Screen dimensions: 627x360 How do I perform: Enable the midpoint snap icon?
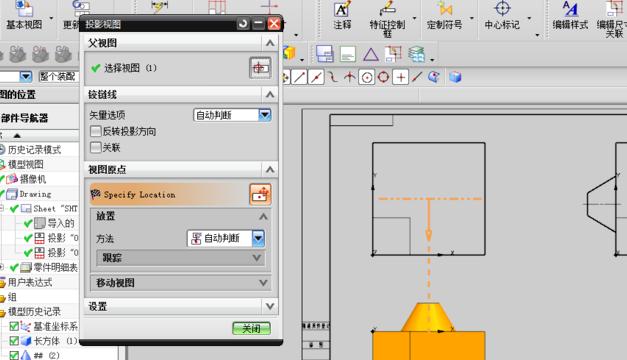pos(316,77)
